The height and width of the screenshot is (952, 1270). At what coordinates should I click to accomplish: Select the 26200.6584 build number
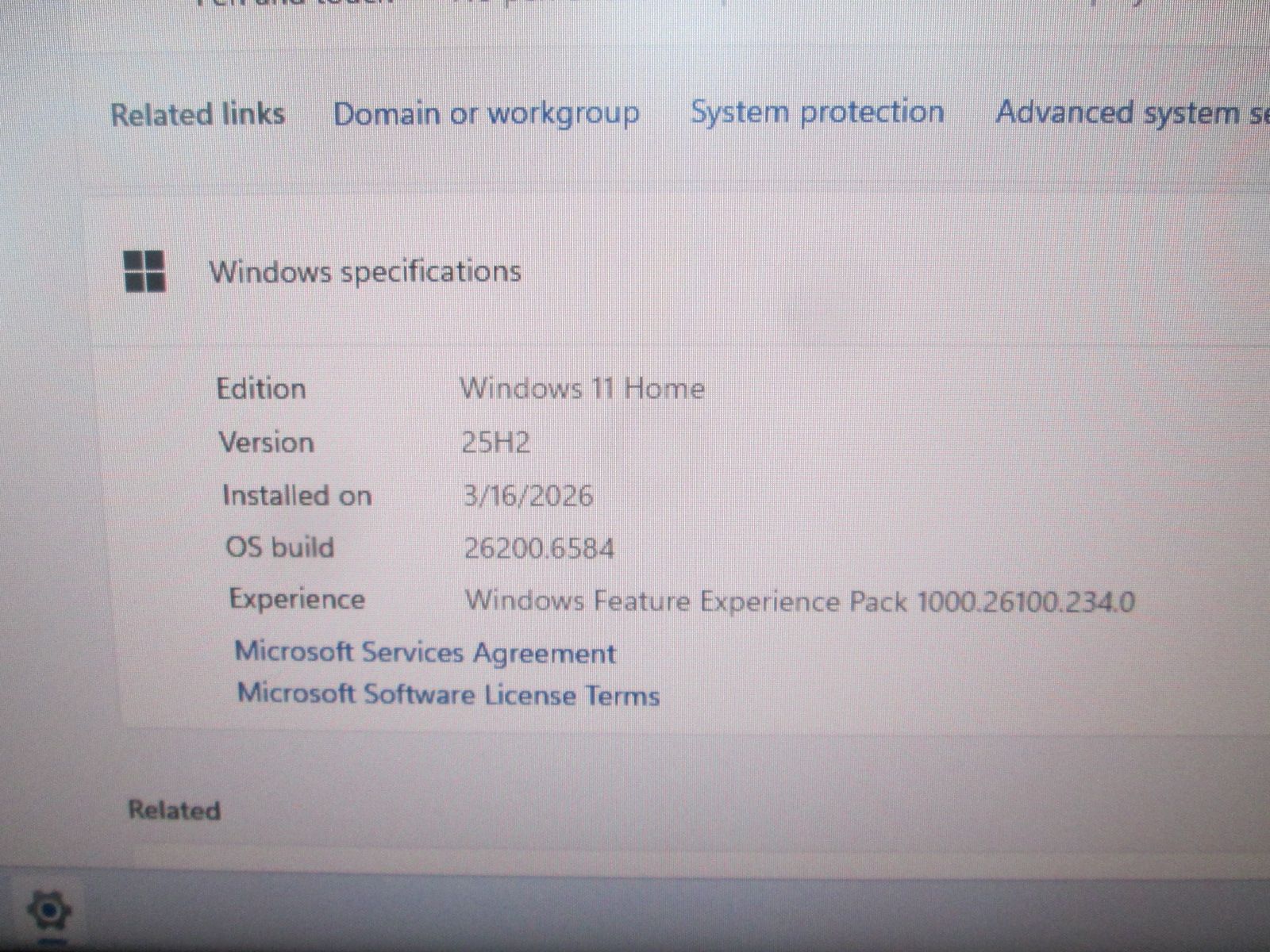pyautogui.click(x=539, y=548)
